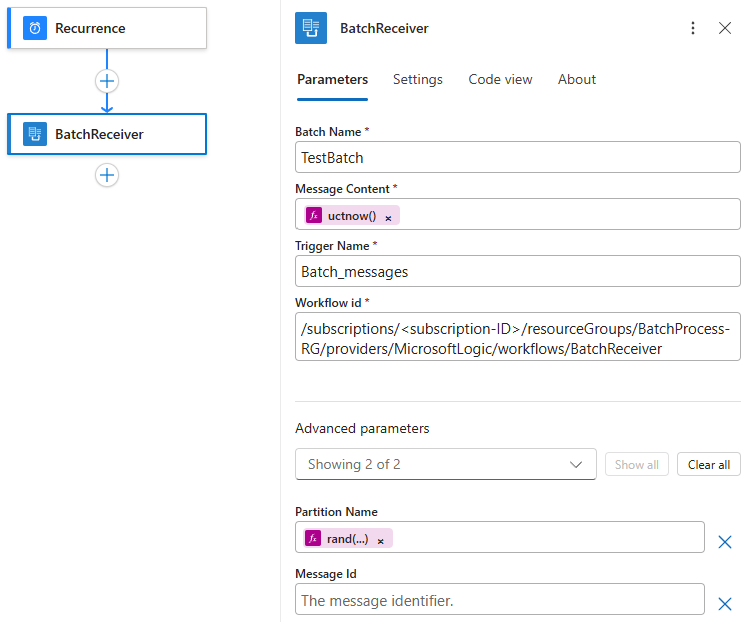The height and width of the screenshot is (622, 748).
Task: Click the Recurrence trigger clock icon
Action: point(35,28)
